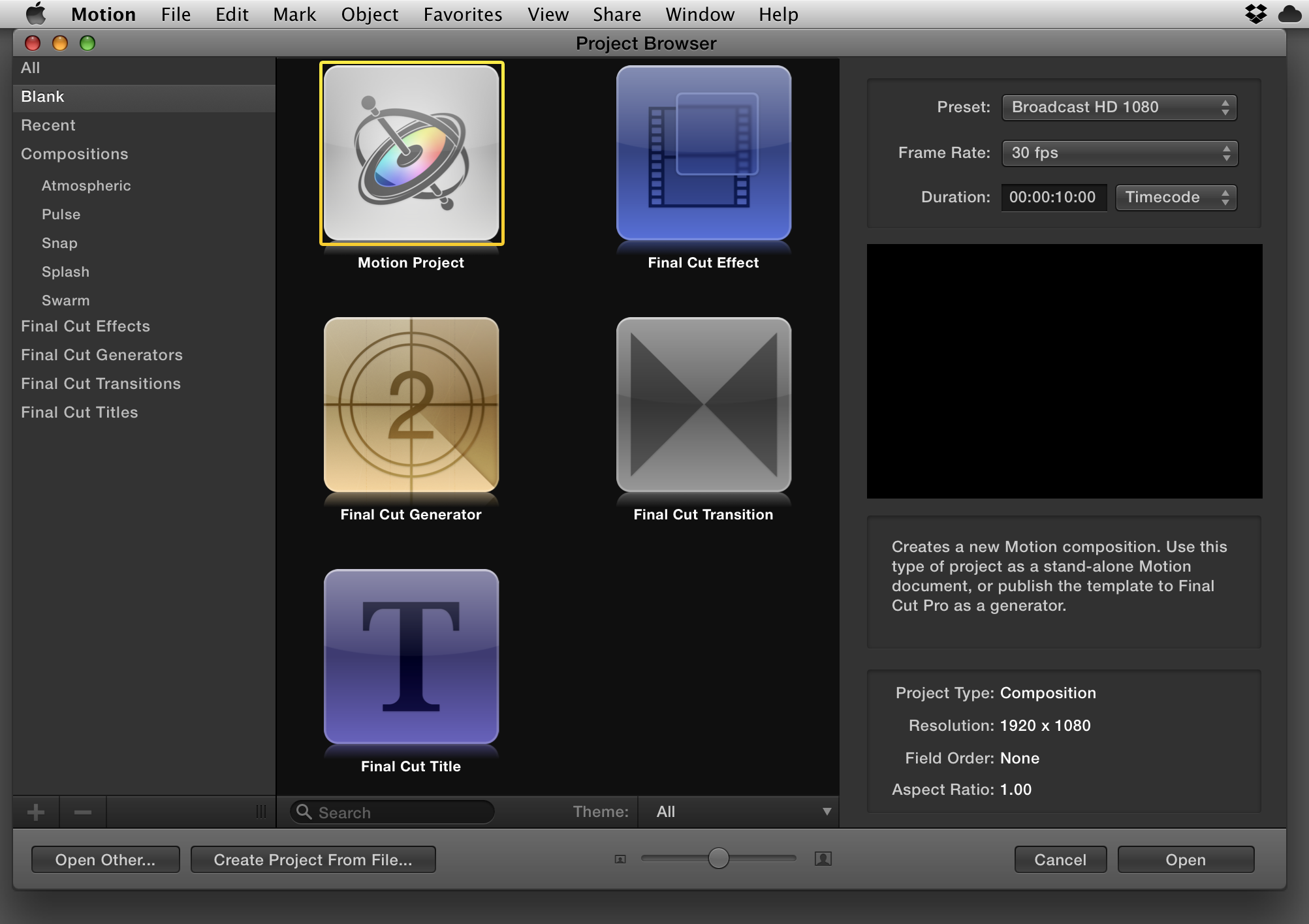Click the Motion composition description text
Image resolution: width=1309 pixels, height=924 pixels.
1059,576
